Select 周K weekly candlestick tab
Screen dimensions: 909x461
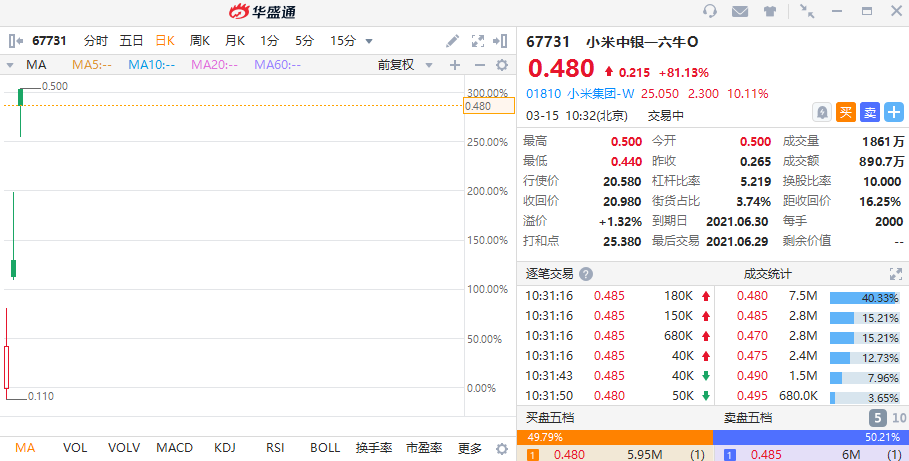[199, 41]
